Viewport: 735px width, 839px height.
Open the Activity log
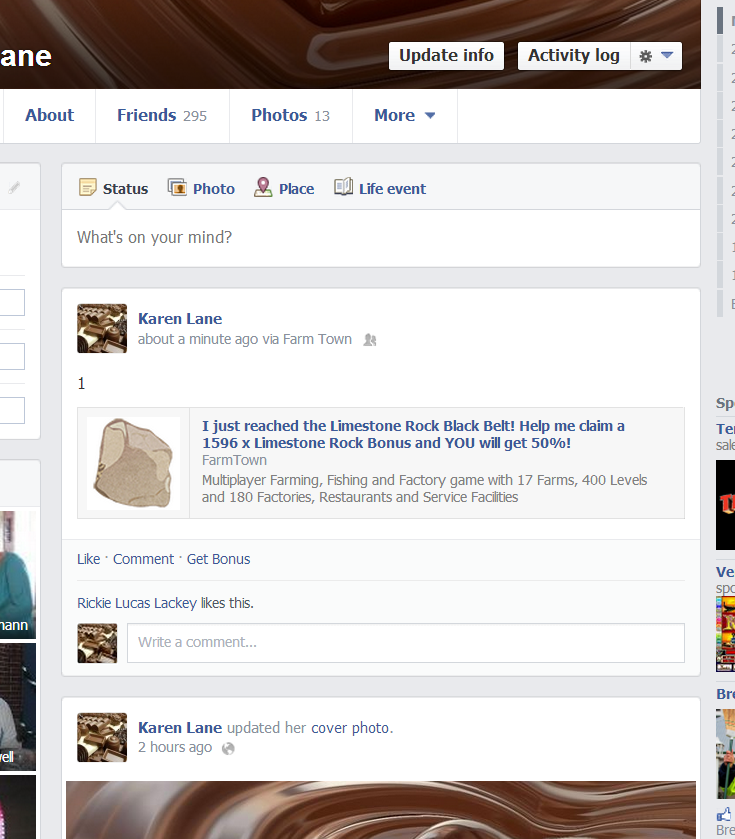pos(573,56)
